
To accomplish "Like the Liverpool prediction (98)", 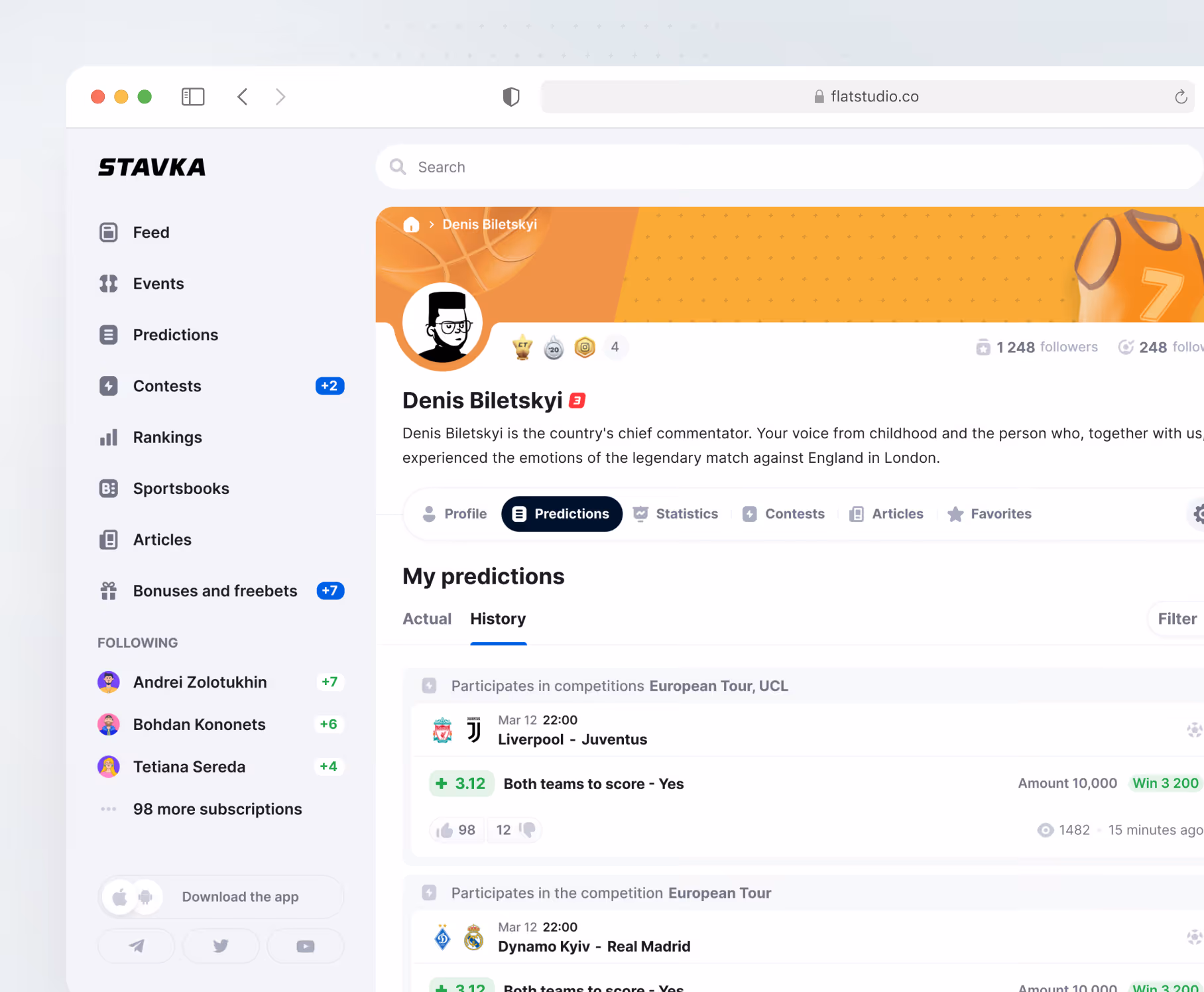I will [455, 830].
